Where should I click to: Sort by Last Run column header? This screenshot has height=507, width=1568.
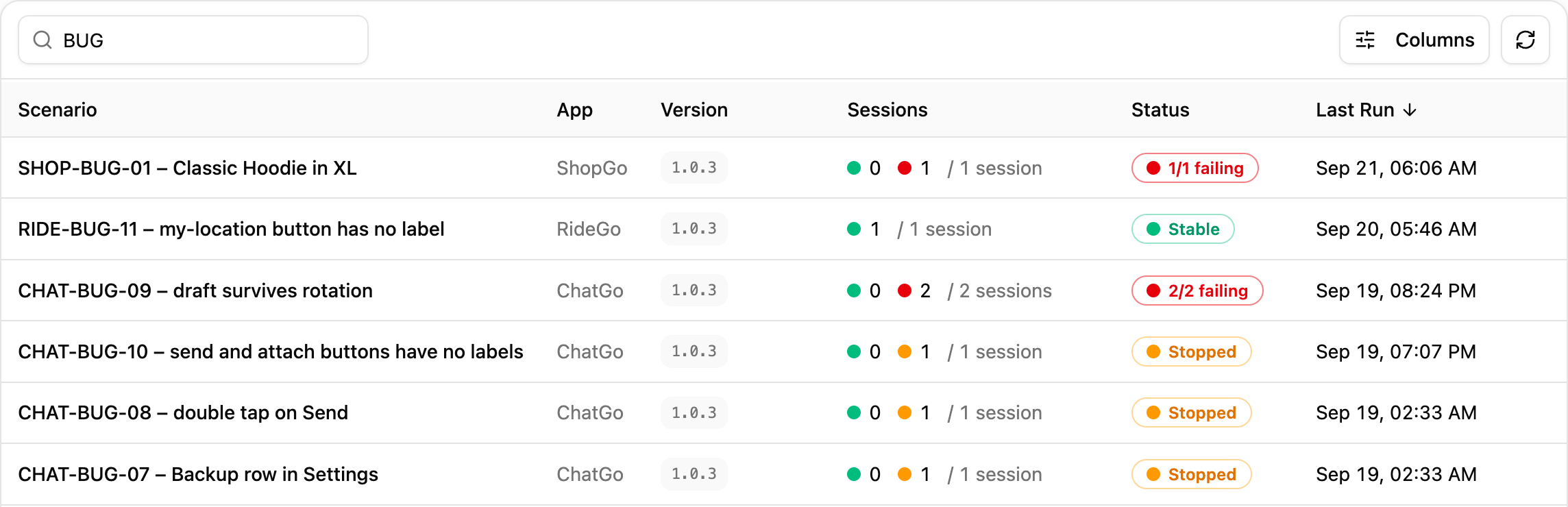[x=1365, y=110]
